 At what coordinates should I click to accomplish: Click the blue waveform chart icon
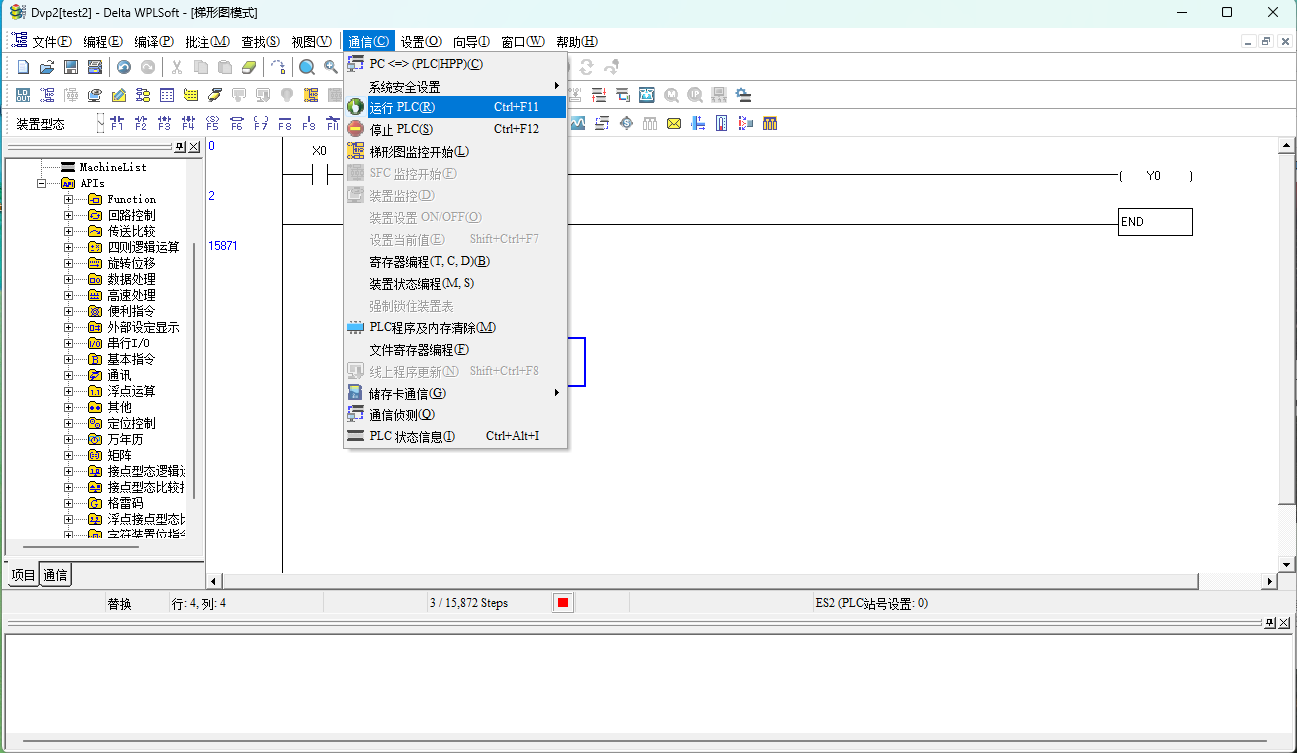pyautogui.click(x=578, y=123)
